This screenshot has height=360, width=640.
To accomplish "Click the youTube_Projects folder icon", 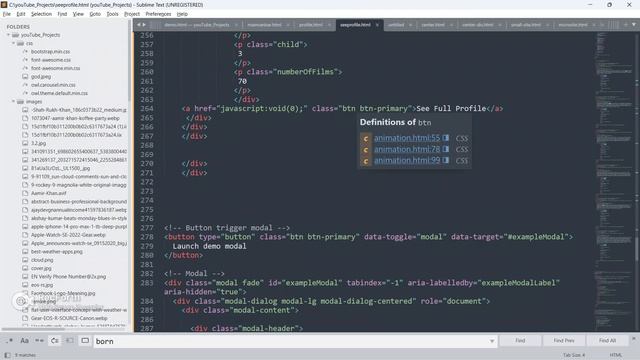I will [16, 35].
